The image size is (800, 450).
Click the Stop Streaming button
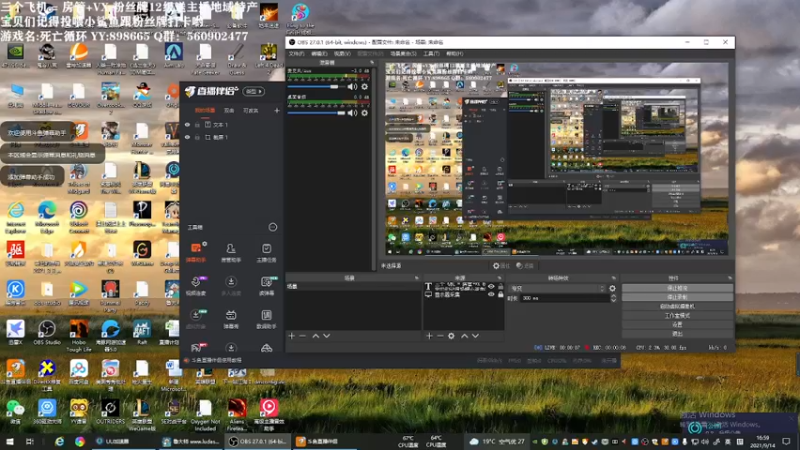677,288
